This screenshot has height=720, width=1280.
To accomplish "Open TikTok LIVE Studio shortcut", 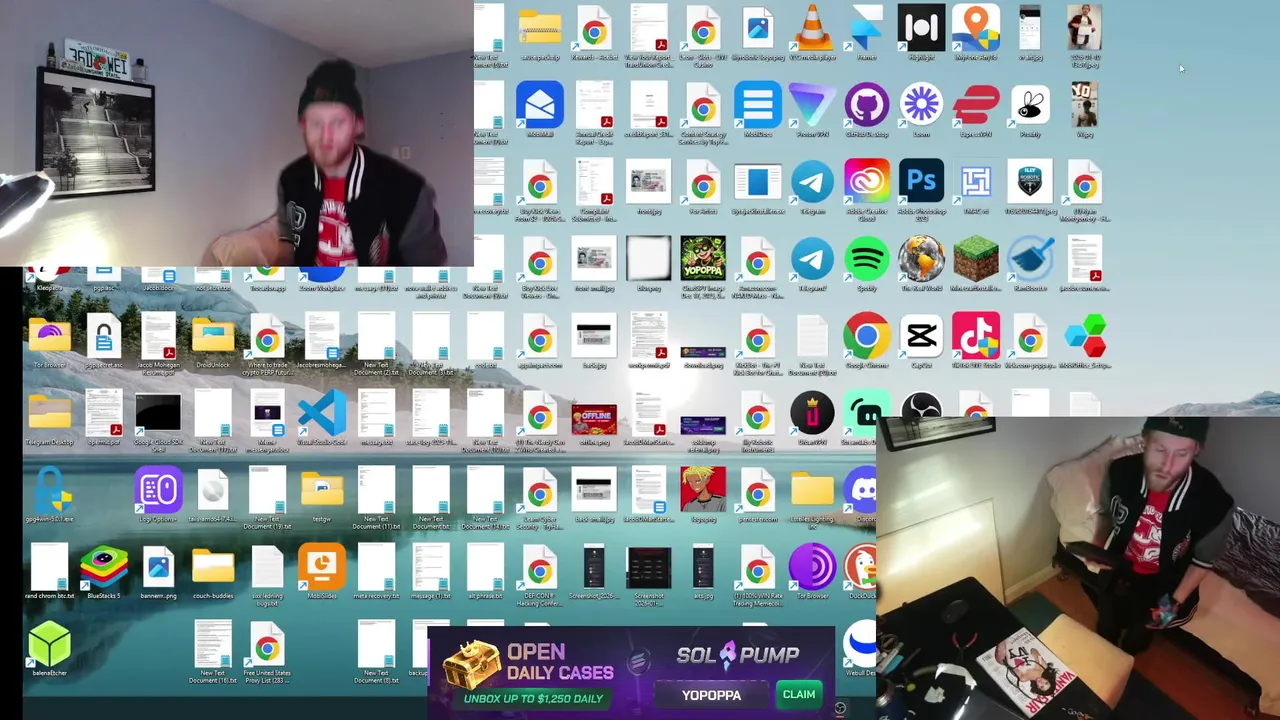I will pyautogui.click(x=975, y=337).
